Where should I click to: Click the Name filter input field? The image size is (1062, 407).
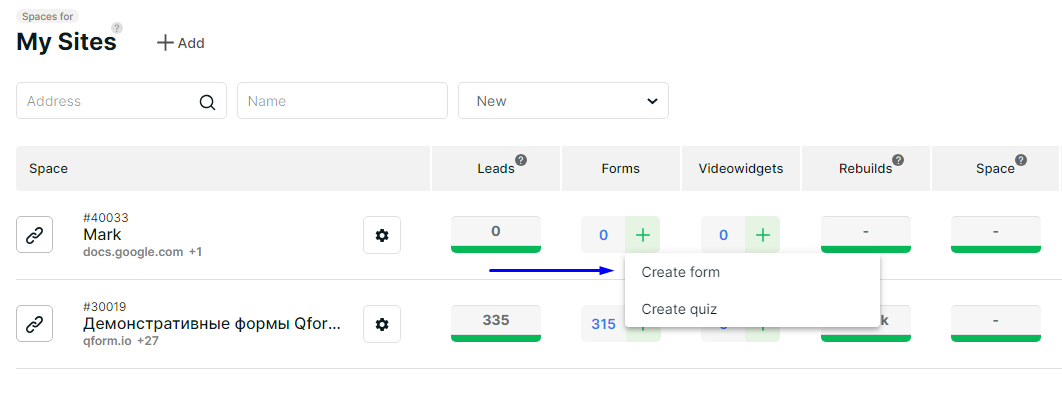click(342, 101)
